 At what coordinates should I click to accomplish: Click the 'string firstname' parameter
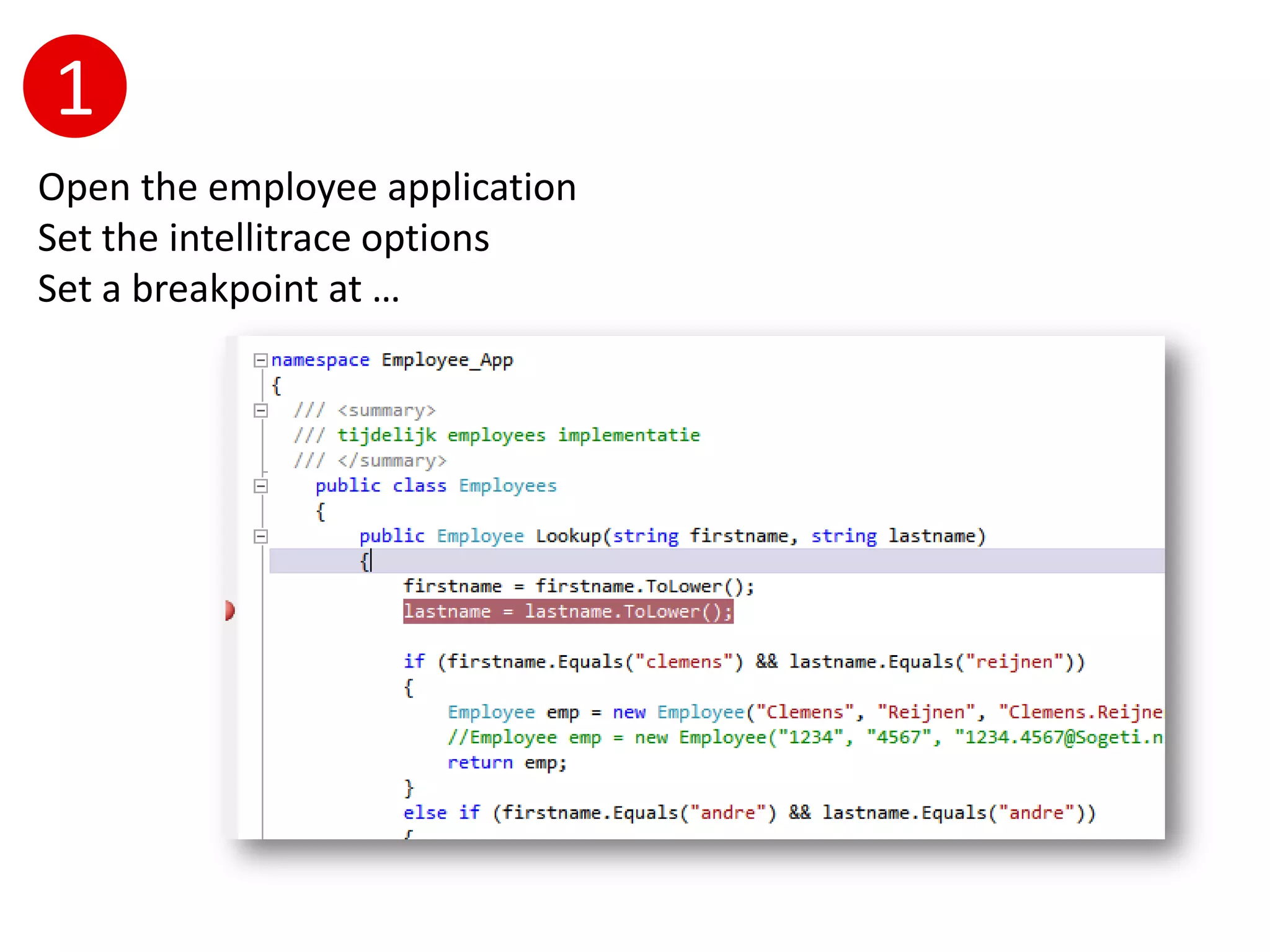[x=700, y=536]
